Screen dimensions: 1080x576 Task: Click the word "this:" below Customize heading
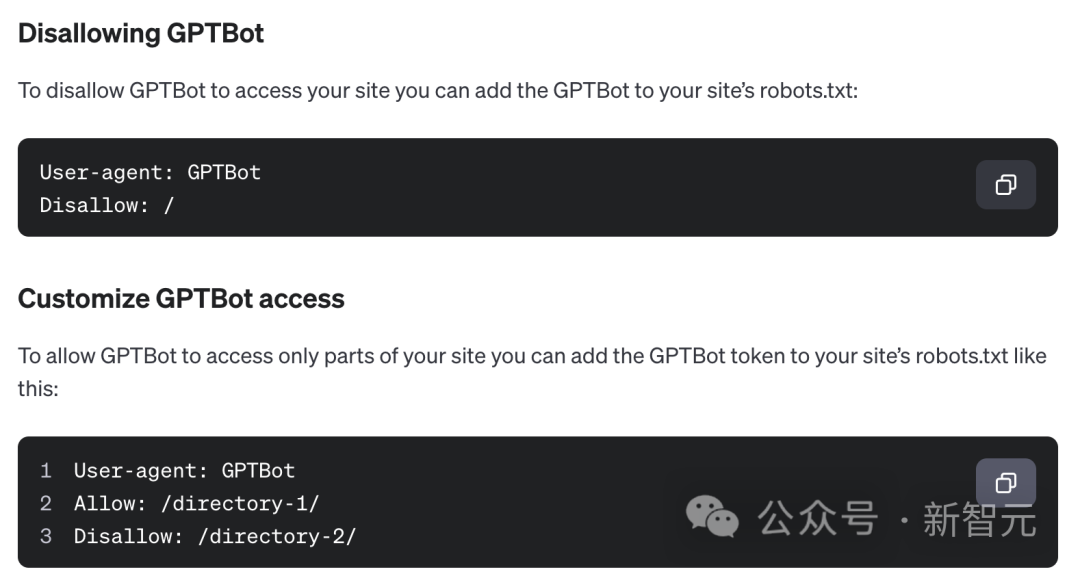[x=38, y=388]
